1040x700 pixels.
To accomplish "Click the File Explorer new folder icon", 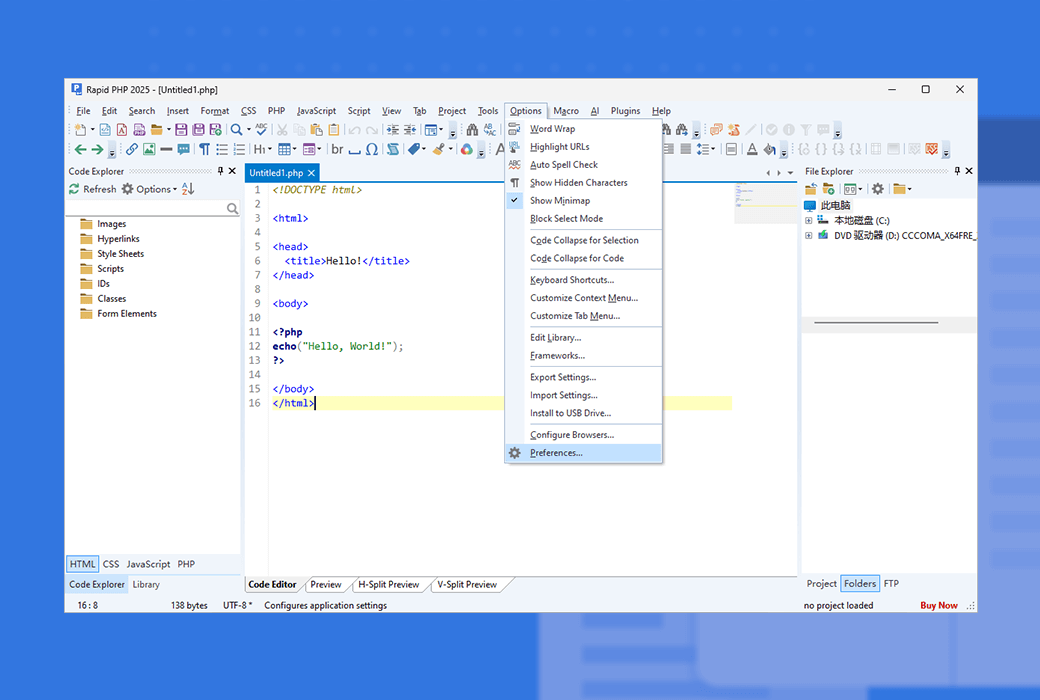I will (828, 189).
